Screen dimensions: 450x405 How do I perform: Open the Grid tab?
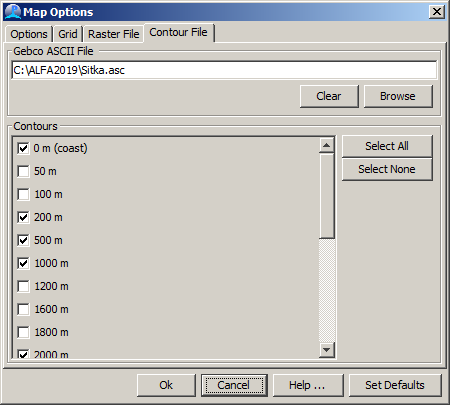(68, 34)
